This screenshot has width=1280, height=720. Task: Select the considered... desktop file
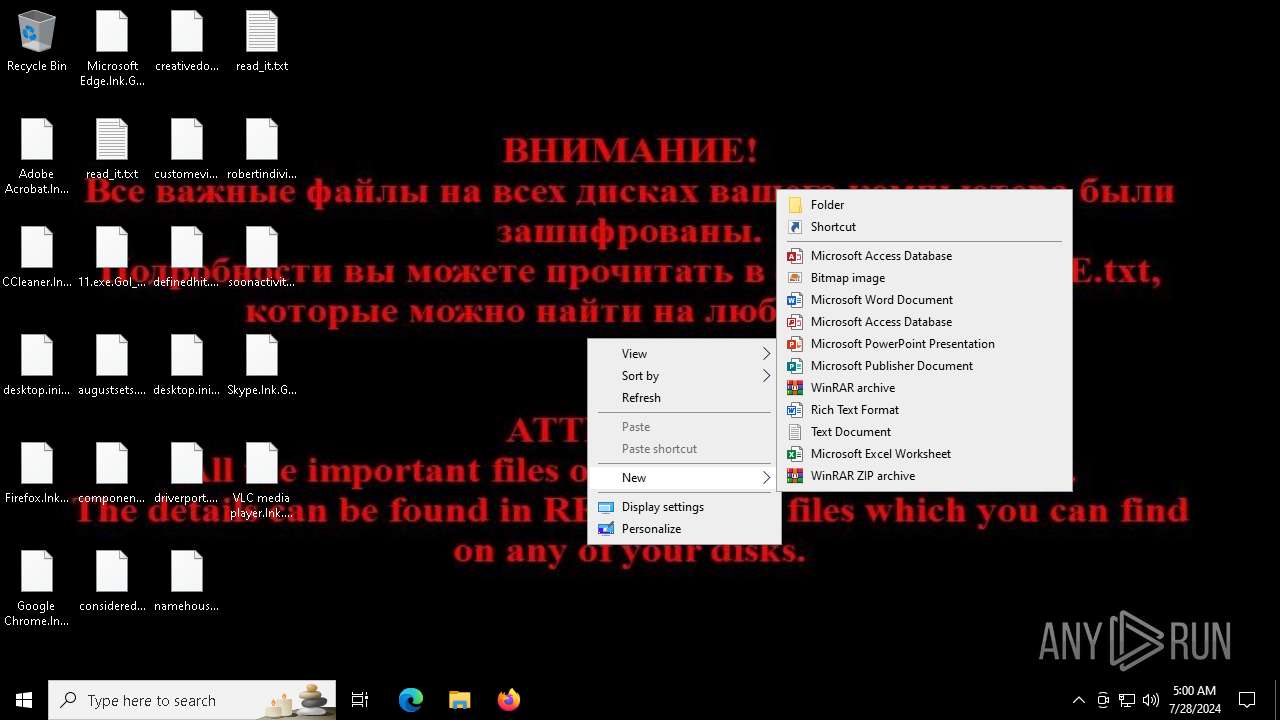[112, 582]
